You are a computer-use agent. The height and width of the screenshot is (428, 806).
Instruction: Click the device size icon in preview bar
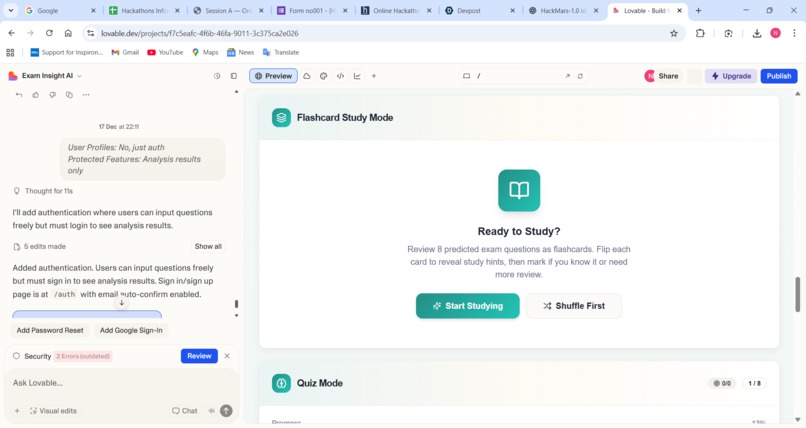(466, 76)
